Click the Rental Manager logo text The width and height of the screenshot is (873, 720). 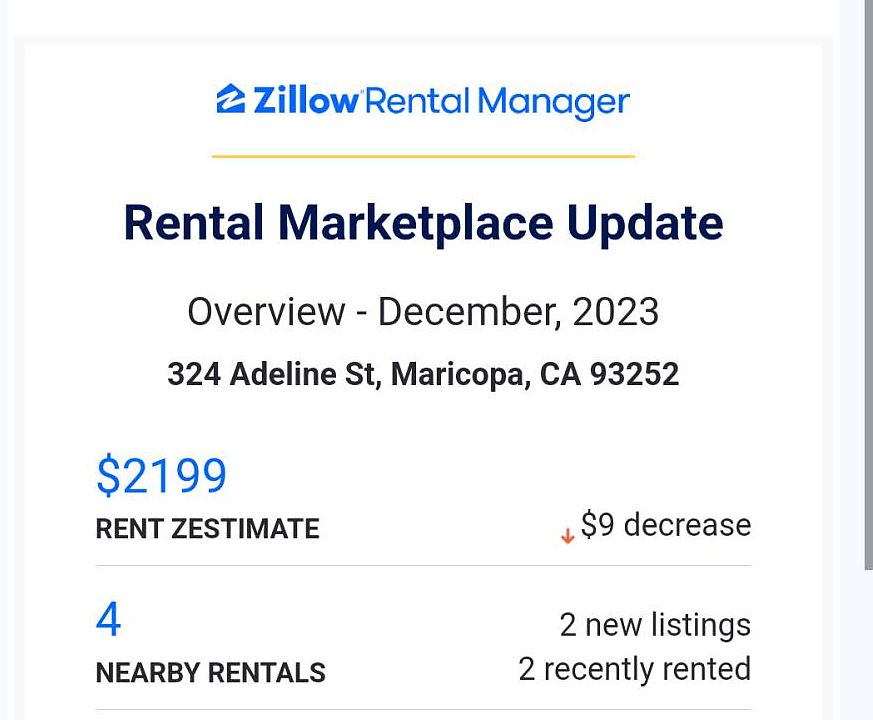[x=496, y=101]
